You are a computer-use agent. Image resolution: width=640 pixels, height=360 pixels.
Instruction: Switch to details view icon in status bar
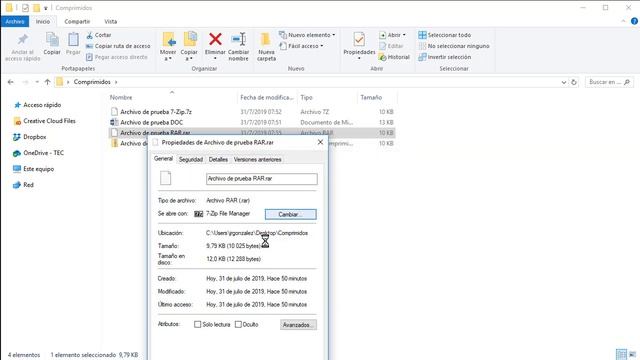coord(621,354)
